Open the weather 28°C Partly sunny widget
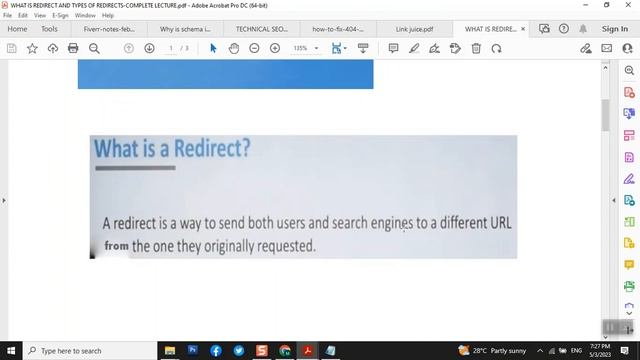Viewport: 640px width, 360px height. tap(492, 351)
